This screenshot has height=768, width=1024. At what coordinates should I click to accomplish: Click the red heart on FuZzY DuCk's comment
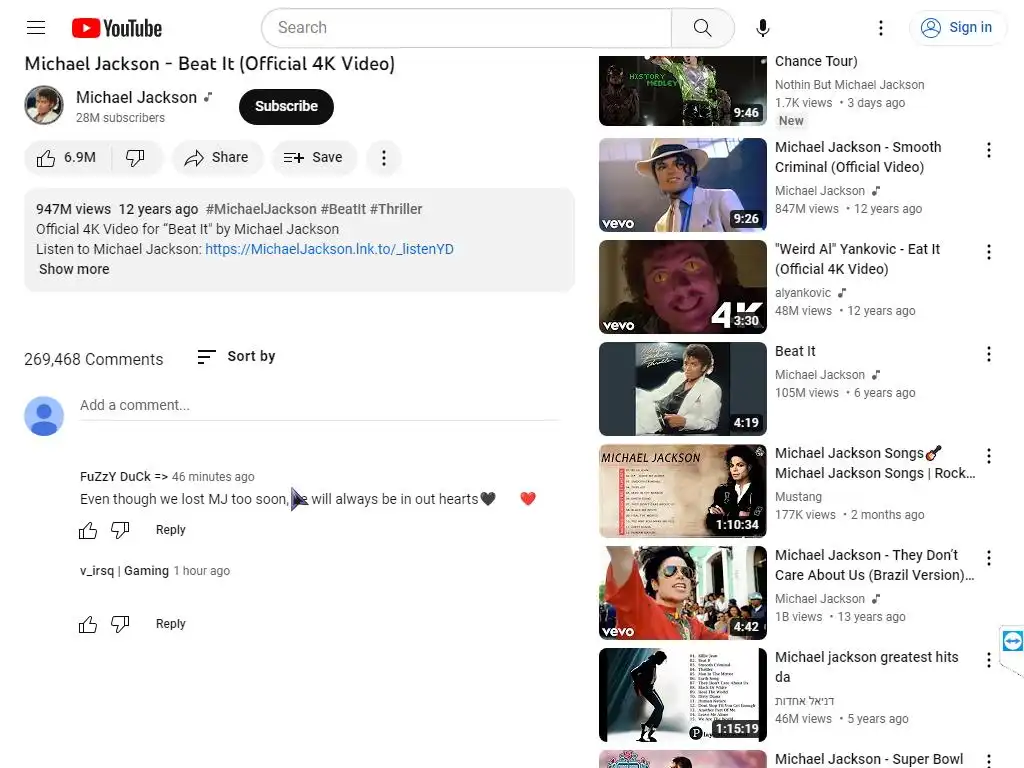[528, 499]
